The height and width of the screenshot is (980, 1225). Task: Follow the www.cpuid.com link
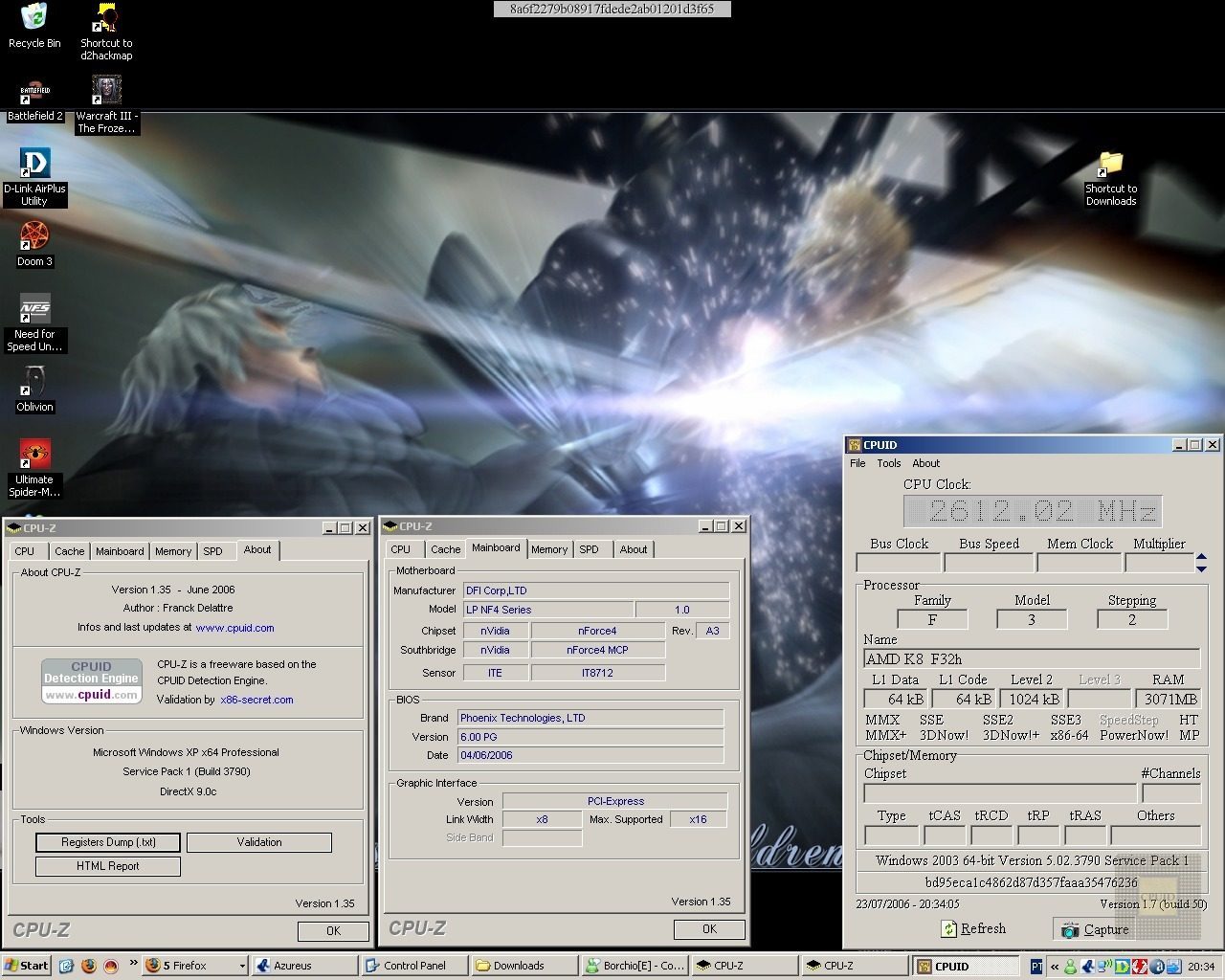coord(234,628)
